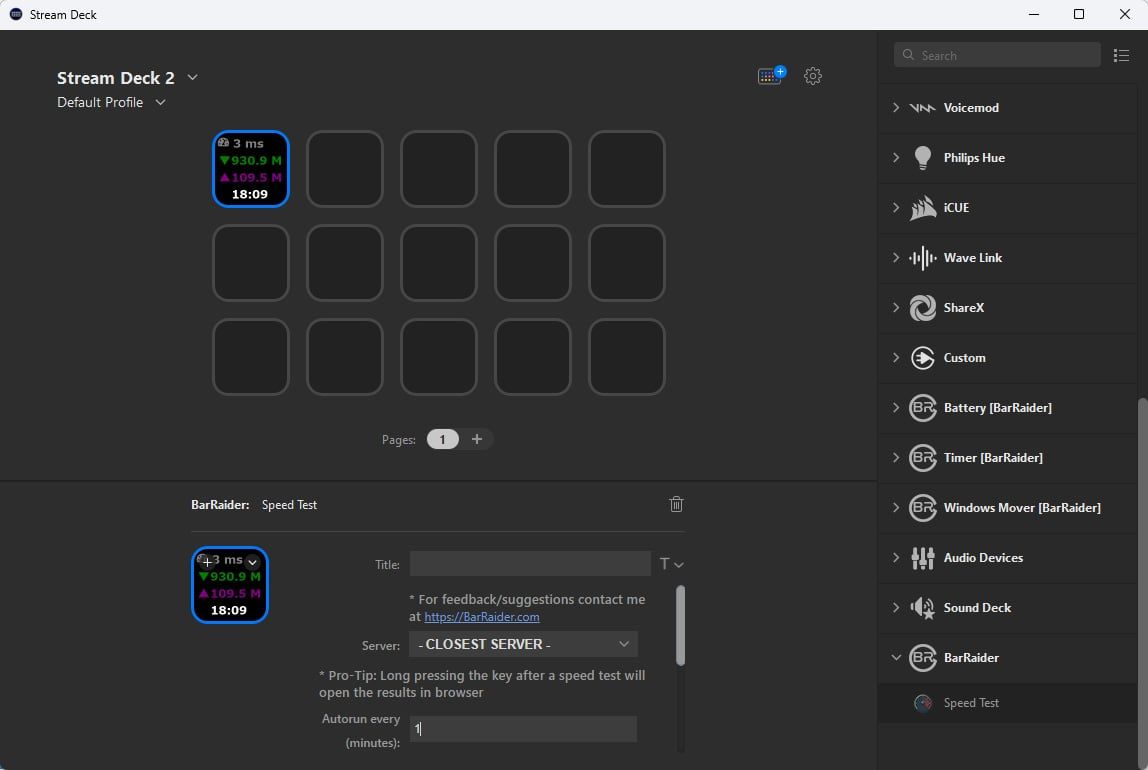Toggle the action list view icon
This screenshot has height=770, width=1148.
tap(1121, 56)
